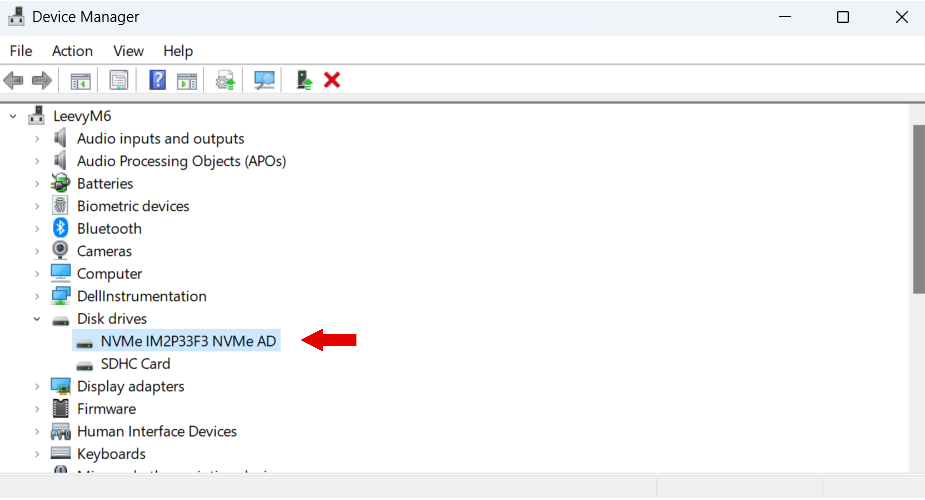
Task: Expand the Firmware chevron
Action: click(x=37, y=409)
